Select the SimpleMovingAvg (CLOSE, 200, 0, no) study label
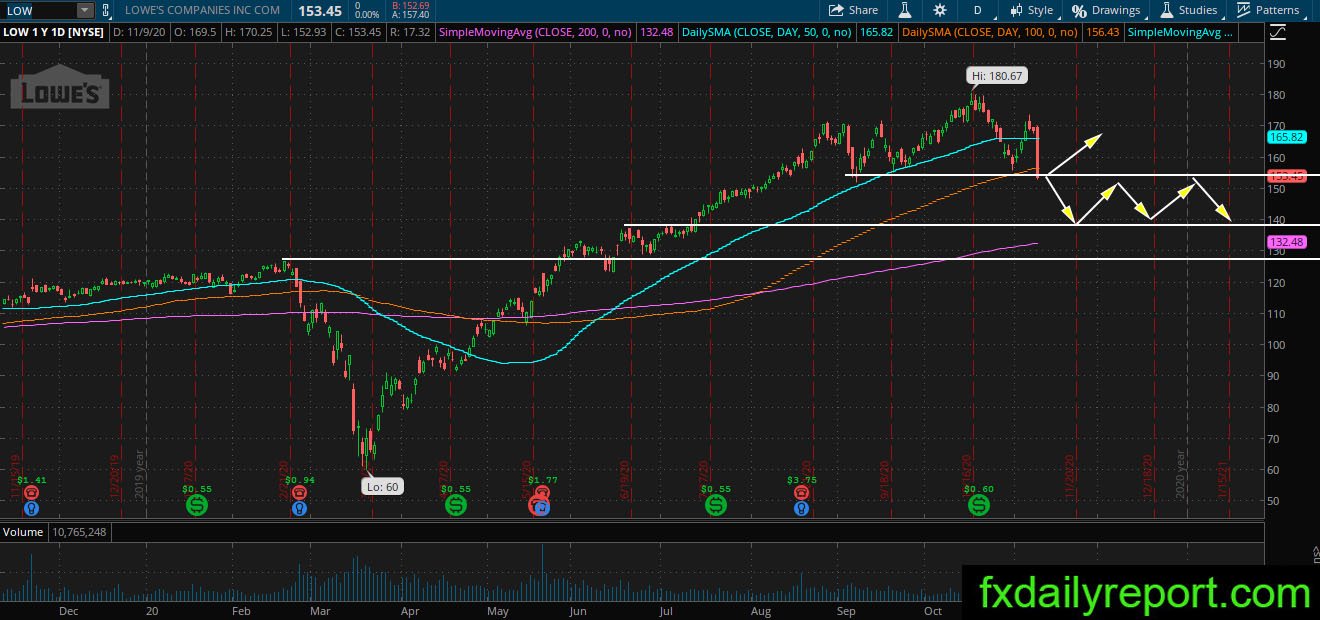This screenshot has width=1320, height=620. click(535, 33)
